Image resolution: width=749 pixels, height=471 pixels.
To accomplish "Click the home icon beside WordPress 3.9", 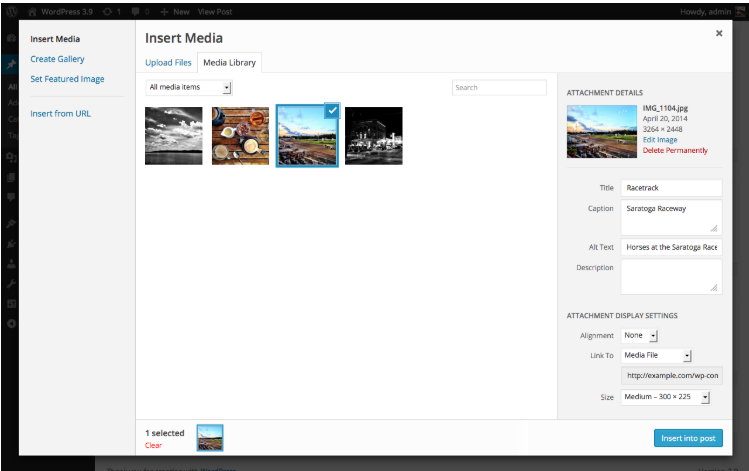I will tap(33, 11).
